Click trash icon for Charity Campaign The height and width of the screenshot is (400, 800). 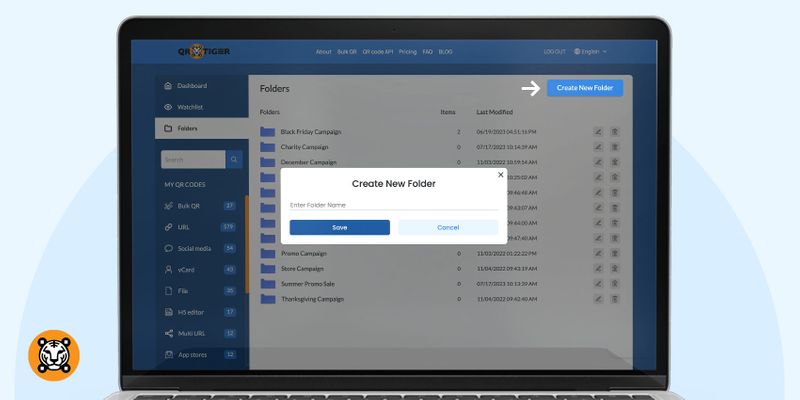[615, 147]
